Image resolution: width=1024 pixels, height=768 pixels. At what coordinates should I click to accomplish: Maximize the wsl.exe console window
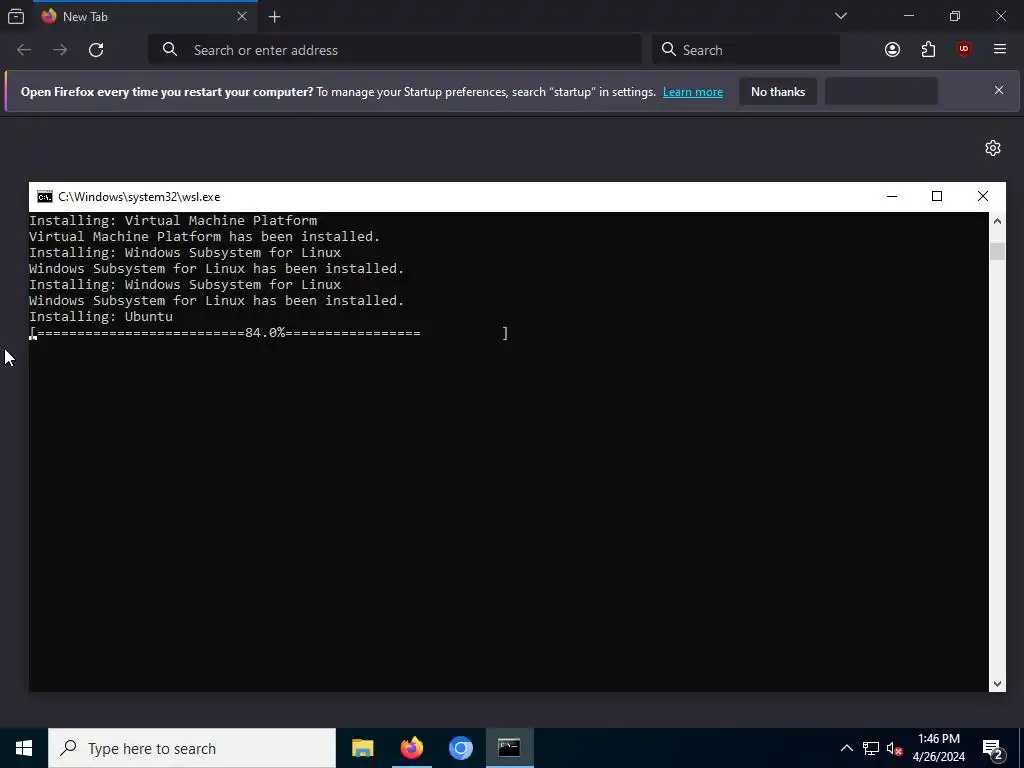click(x=936, y=196)
